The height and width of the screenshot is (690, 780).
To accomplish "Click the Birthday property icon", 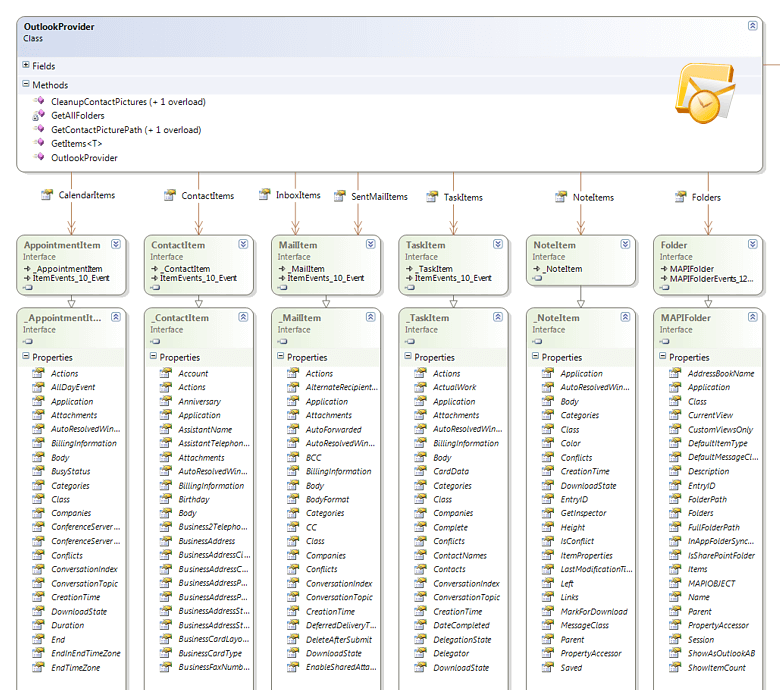I will pyautogui.click(x=166, y=499).
